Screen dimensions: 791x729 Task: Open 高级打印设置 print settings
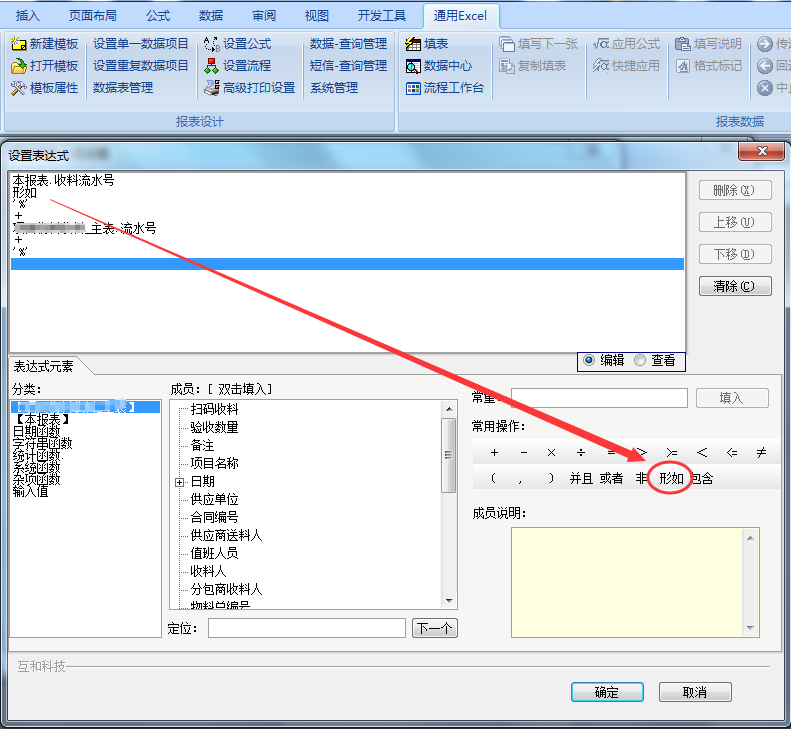pos(211,88)
